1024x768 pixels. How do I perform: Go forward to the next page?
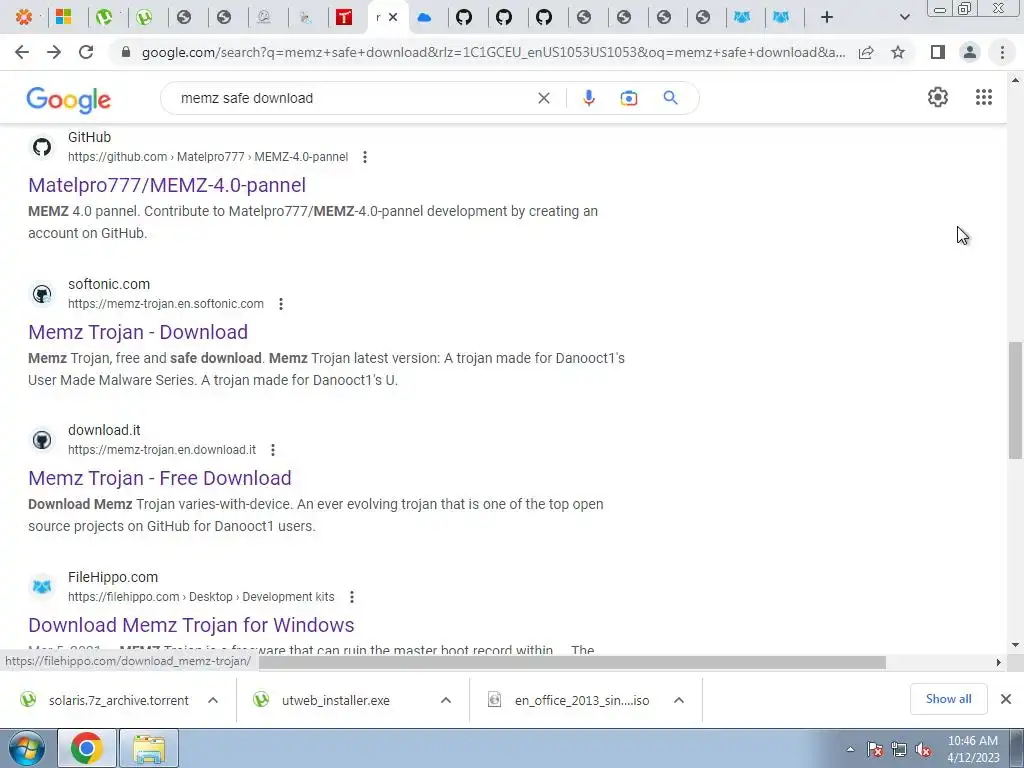click(x=54, y=52)
